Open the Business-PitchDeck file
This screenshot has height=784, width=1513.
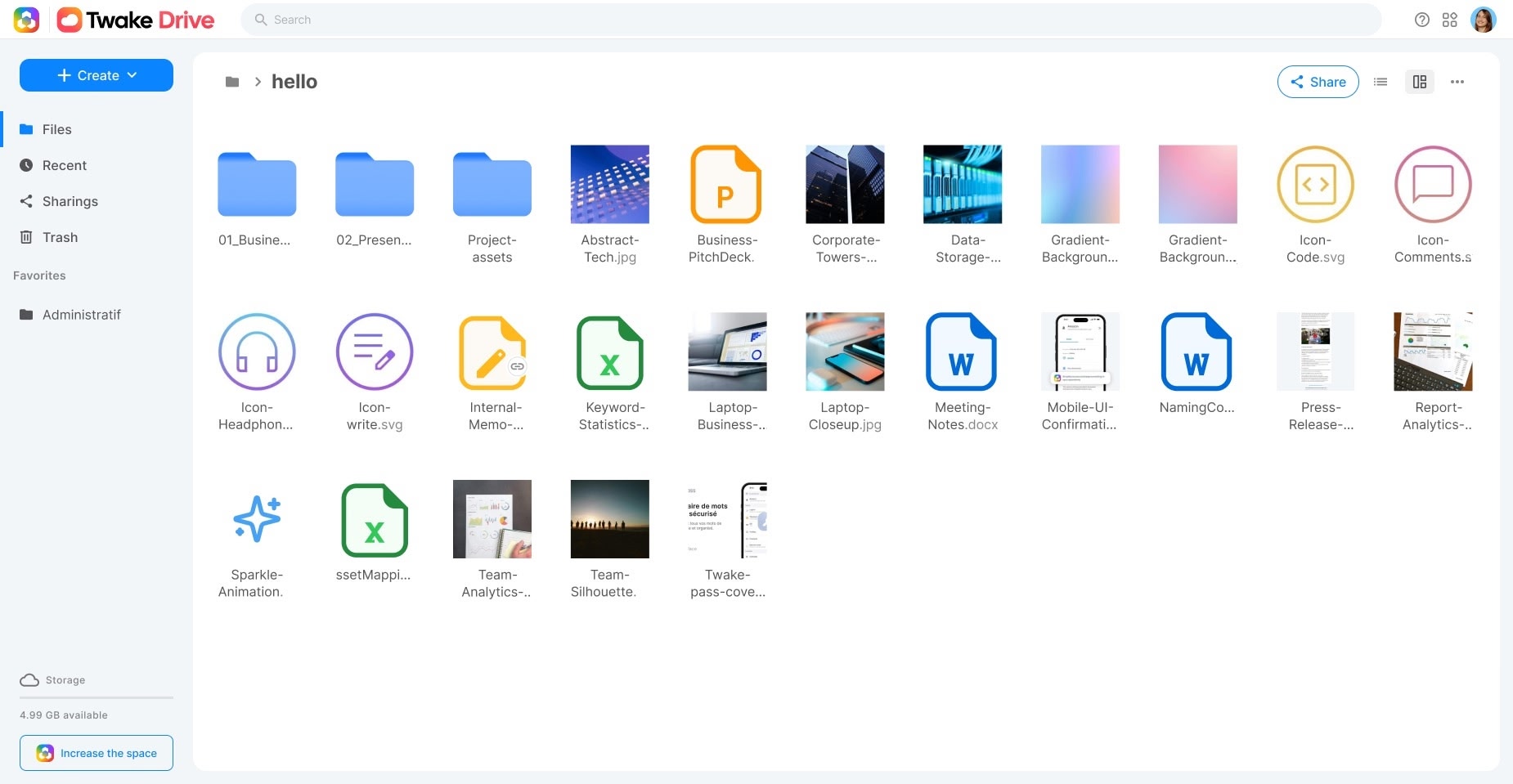click(726, 185)
